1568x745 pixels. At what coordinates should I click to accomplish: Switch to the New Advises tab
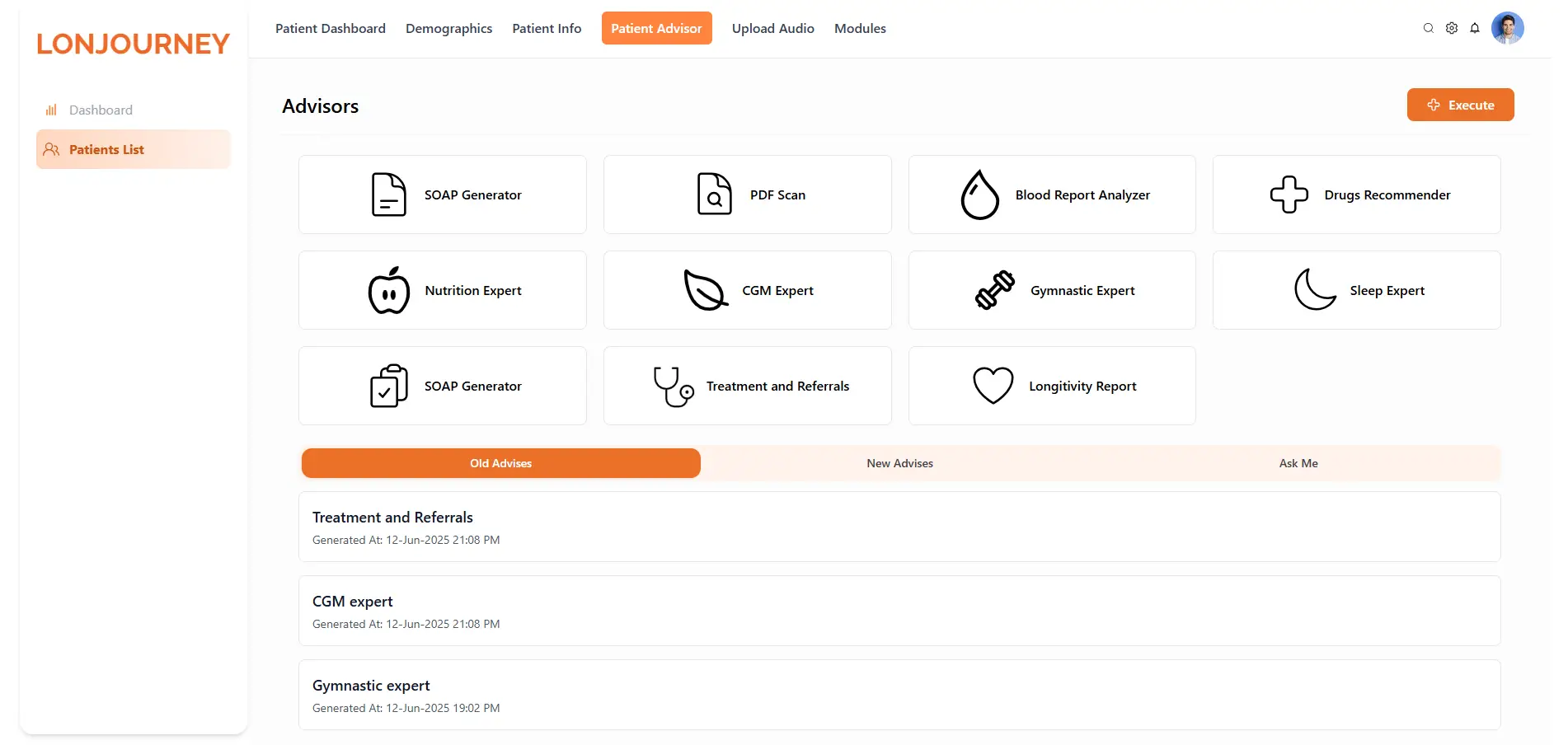900,463
